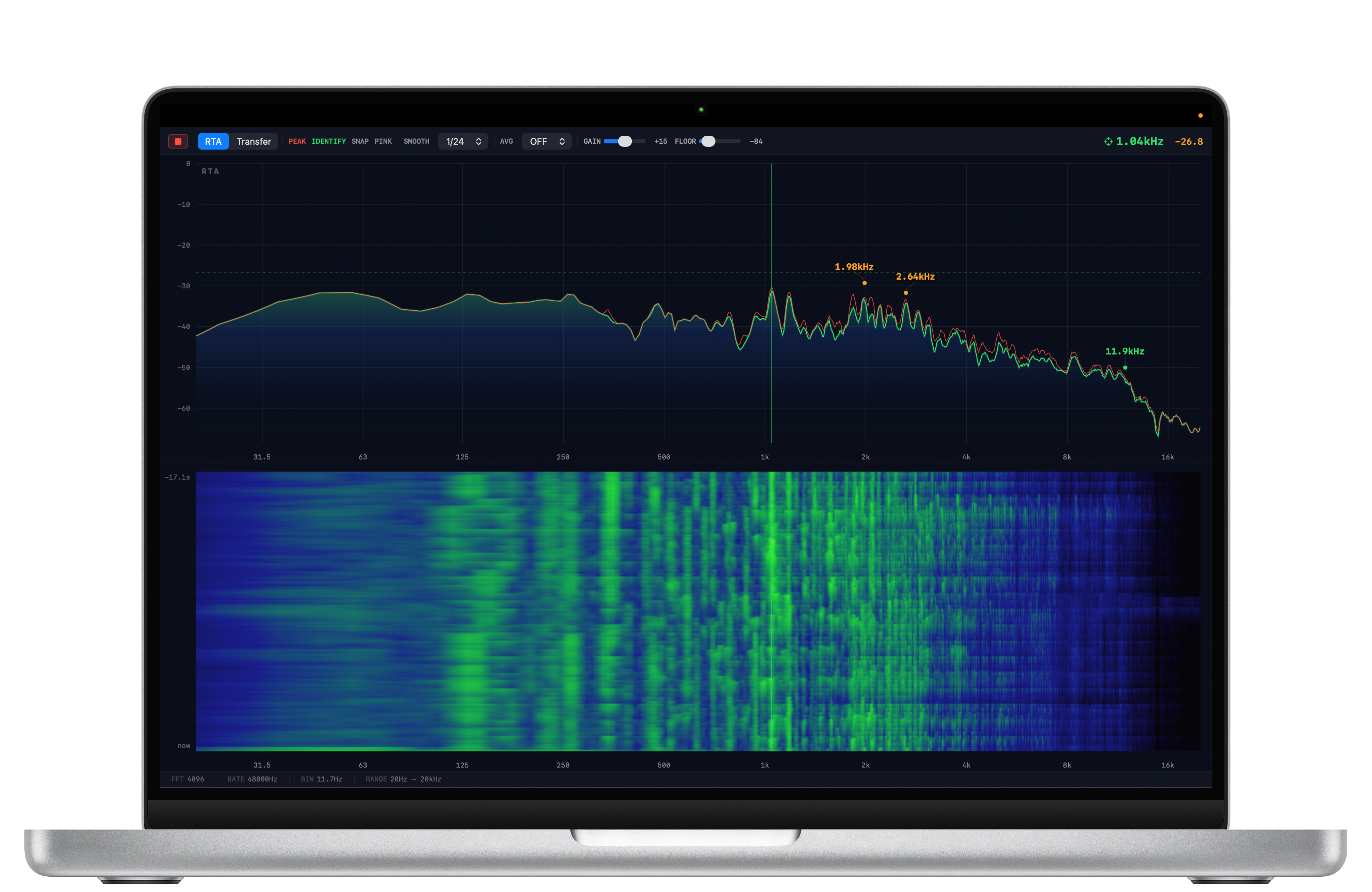1372x892 pixels.
Task: Click the 2.64kHz peak marker dot
Action: (906, 293)
